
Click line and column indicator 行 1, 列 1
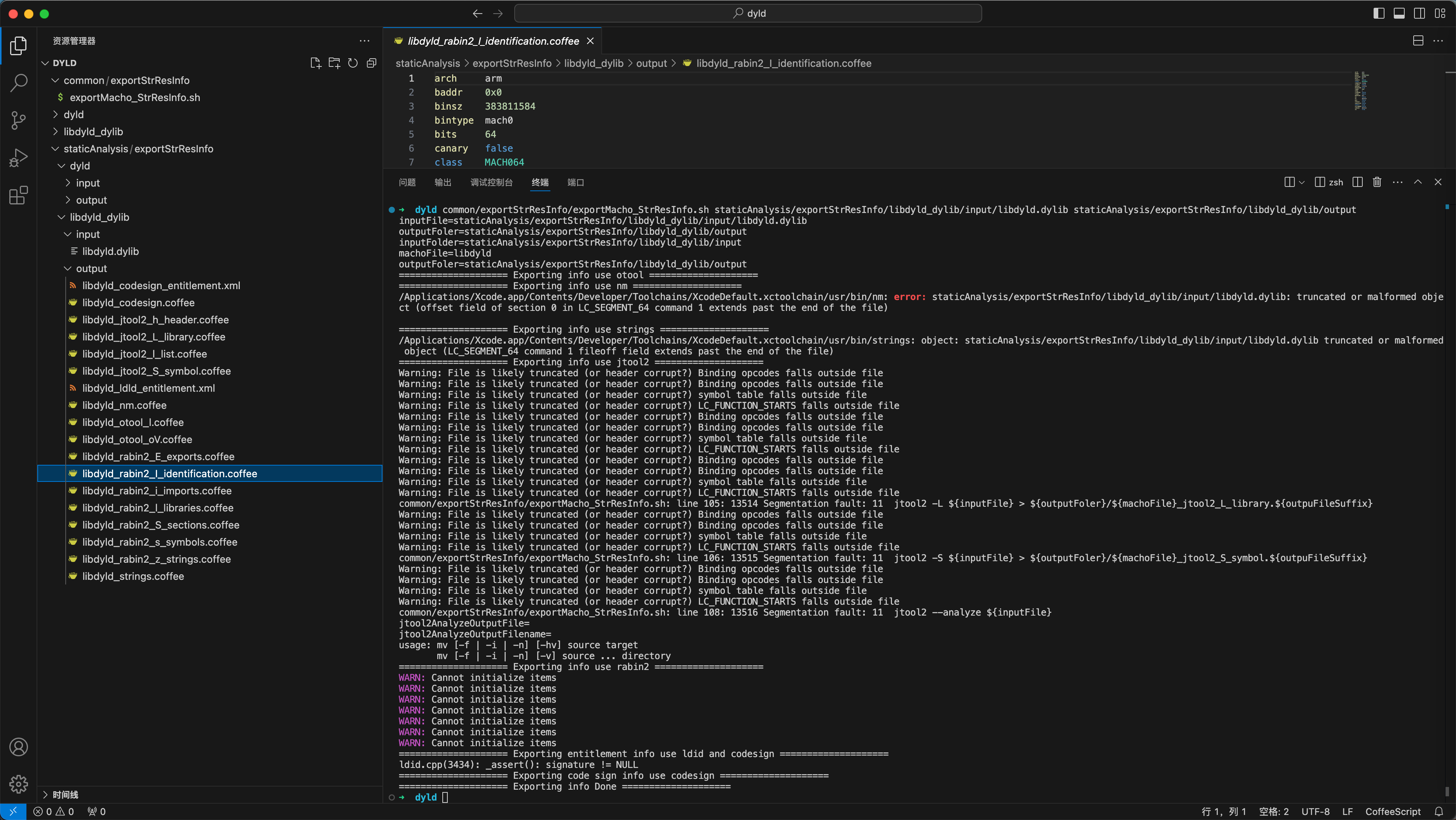1223,811
